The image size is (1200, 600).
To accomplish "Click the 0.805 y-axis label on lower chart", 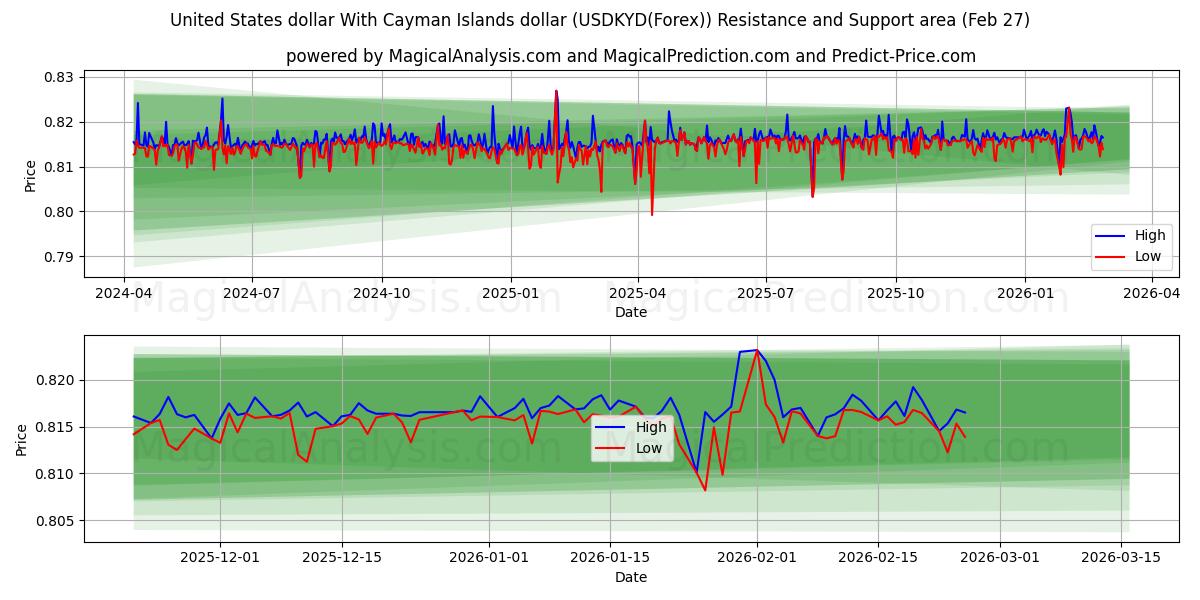I will [x=56, y=521].
